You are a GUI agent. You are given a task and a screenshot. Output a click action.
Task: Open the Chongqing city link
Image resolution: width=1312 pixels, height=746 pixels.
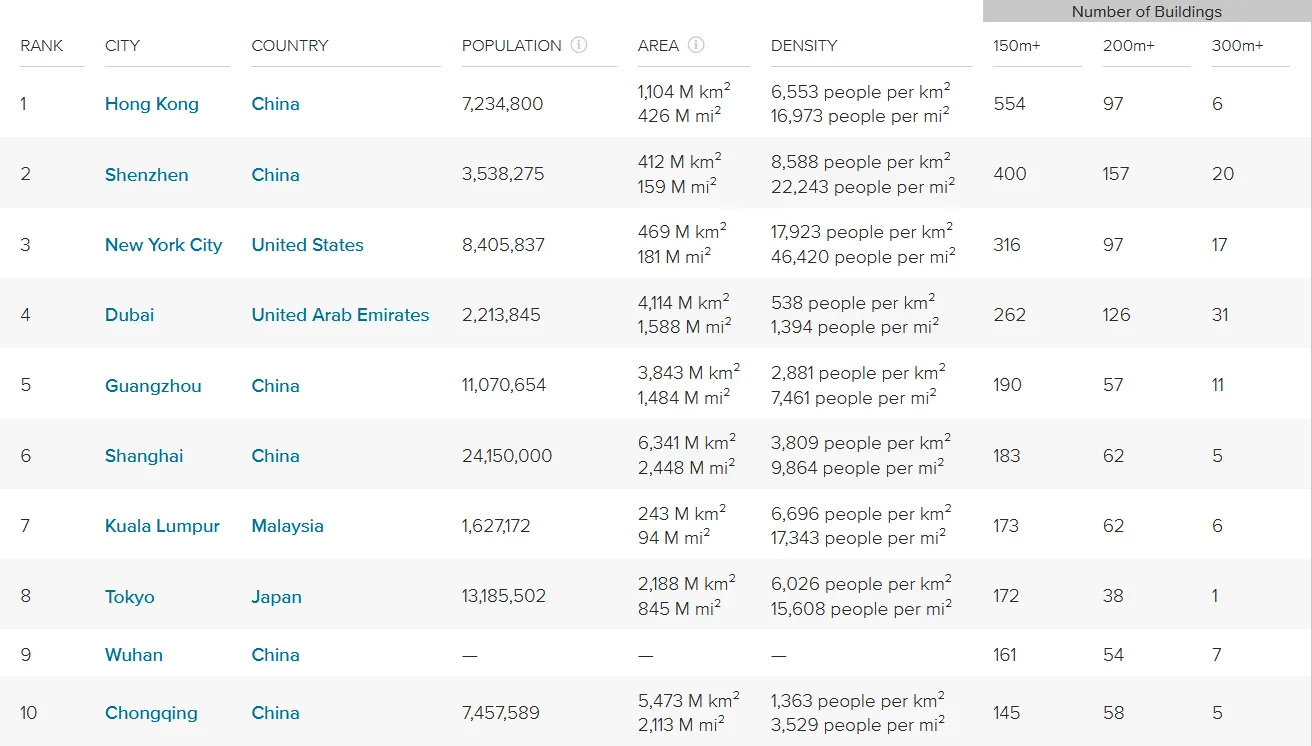pos(151,713)
